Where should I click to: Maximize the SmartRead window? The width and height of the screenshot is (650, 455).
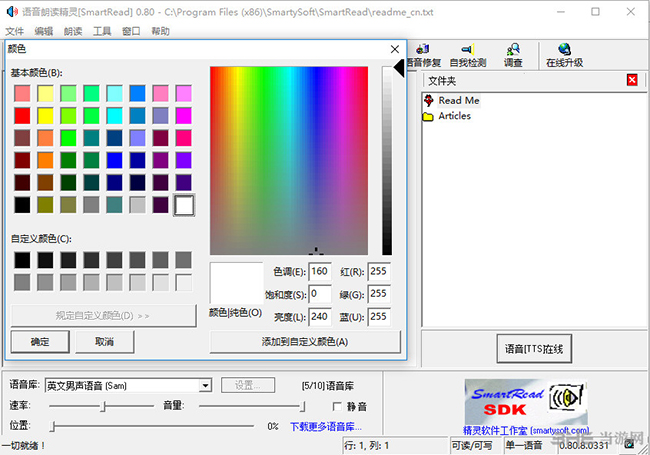coord(595,12)
